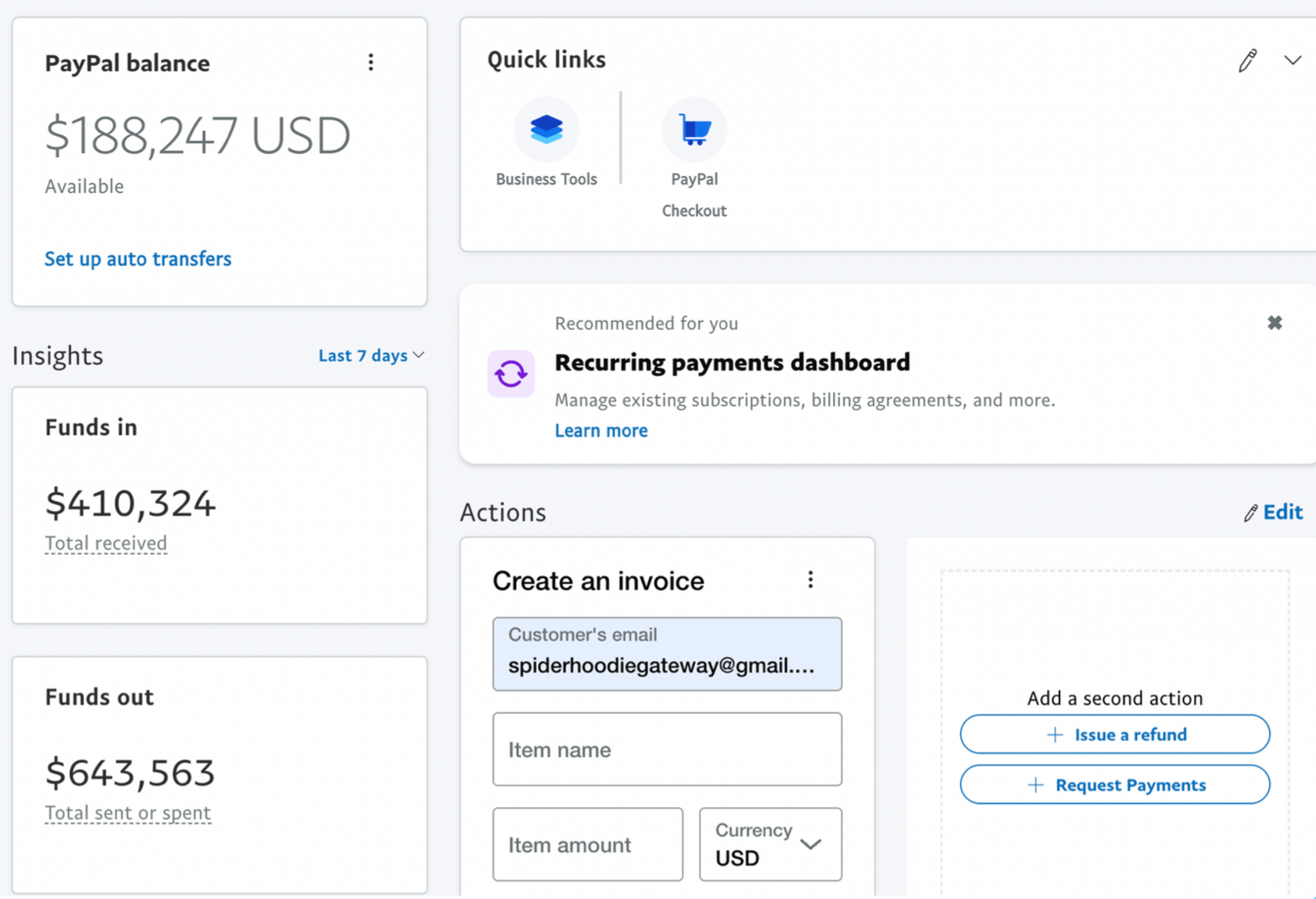Click the $188,247 USD balance amount

pyautogui.click(x=198, y=136)
